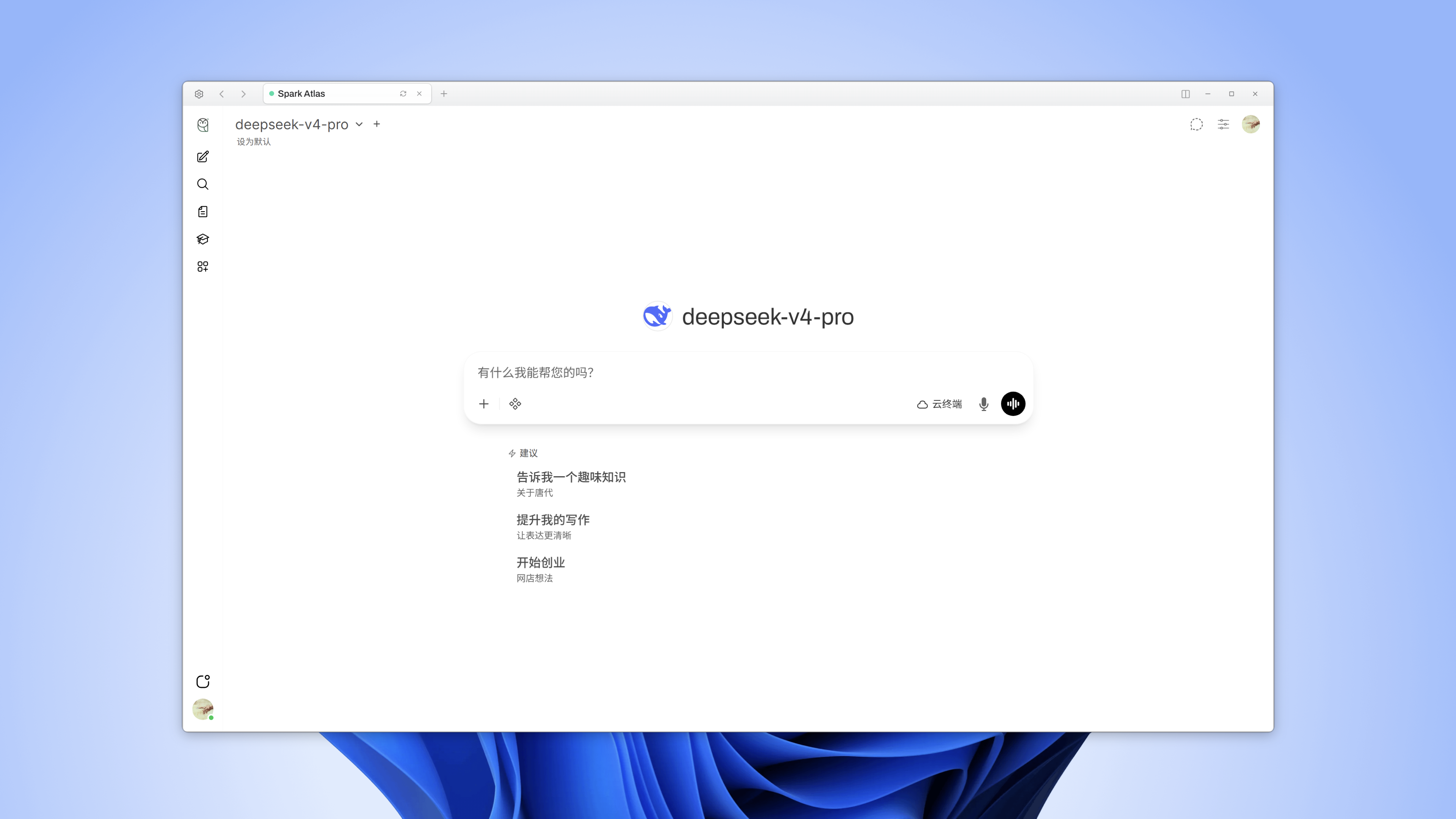The height and width of the screenshot is (819, 1456).
Task: Choose suggestion 开始创业
Action: click(x=540, y=569)
